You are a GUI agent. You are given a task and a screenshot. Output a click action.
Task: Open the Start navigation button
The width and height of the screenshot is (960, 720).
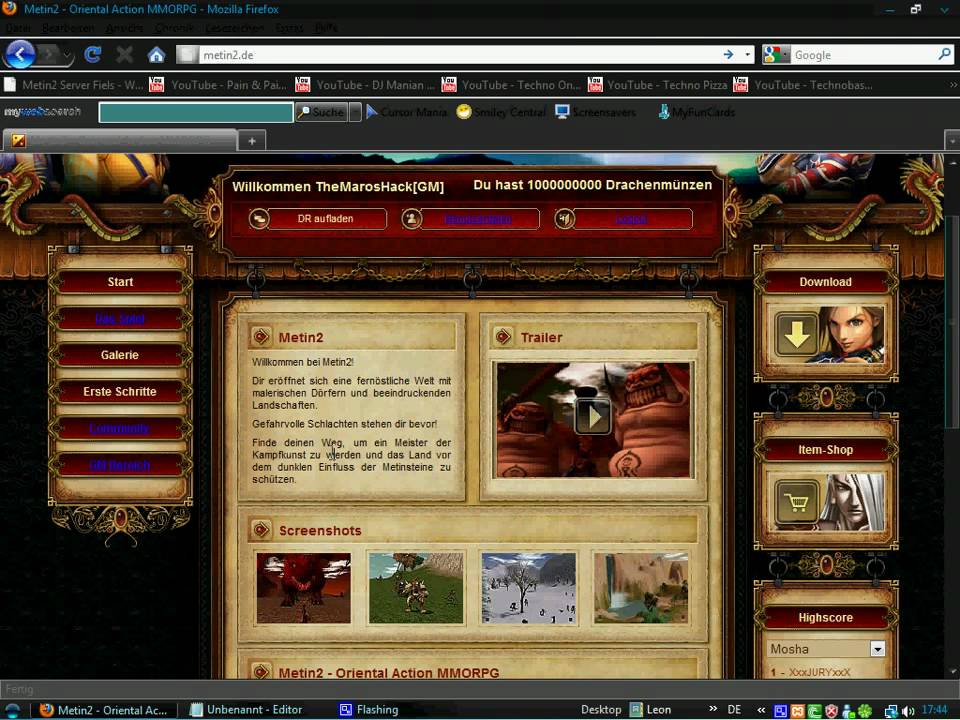pos(120,282)
